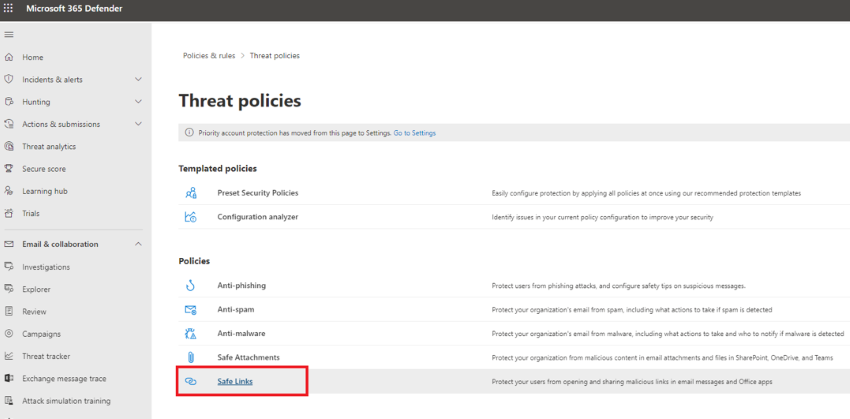Click the Safe Links chain icon
The image size is (850, 419).
(x=190, y=382)
